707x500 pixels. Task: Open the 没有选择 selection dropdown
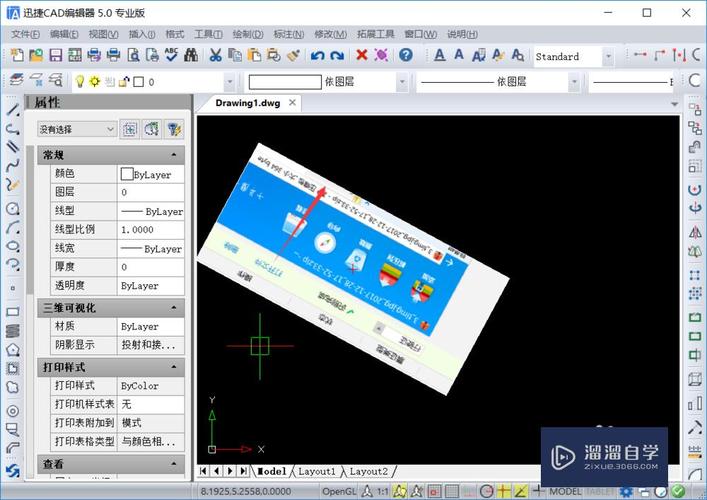tap(77, 129)
